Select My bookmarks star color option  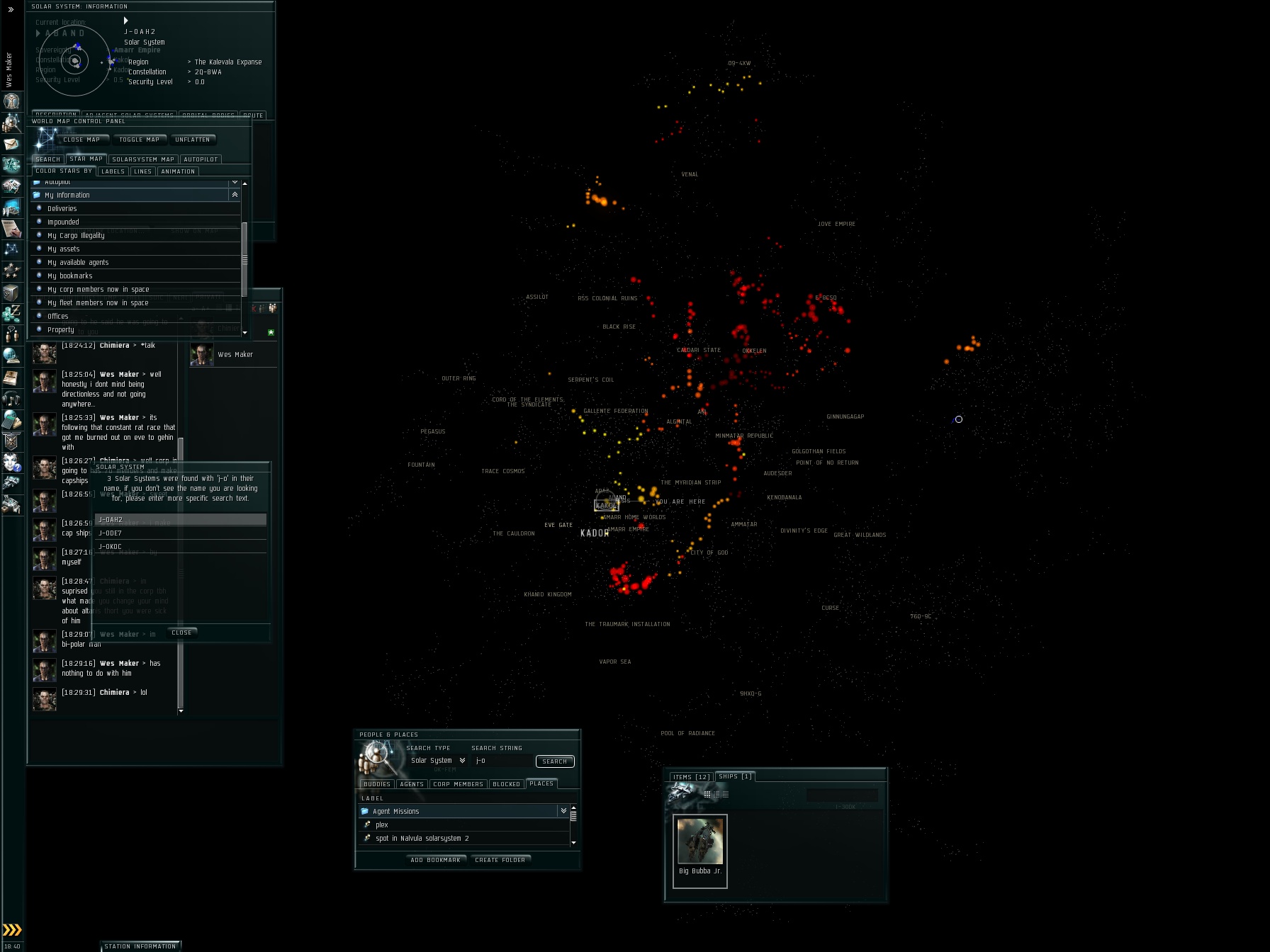coord(135,276)
